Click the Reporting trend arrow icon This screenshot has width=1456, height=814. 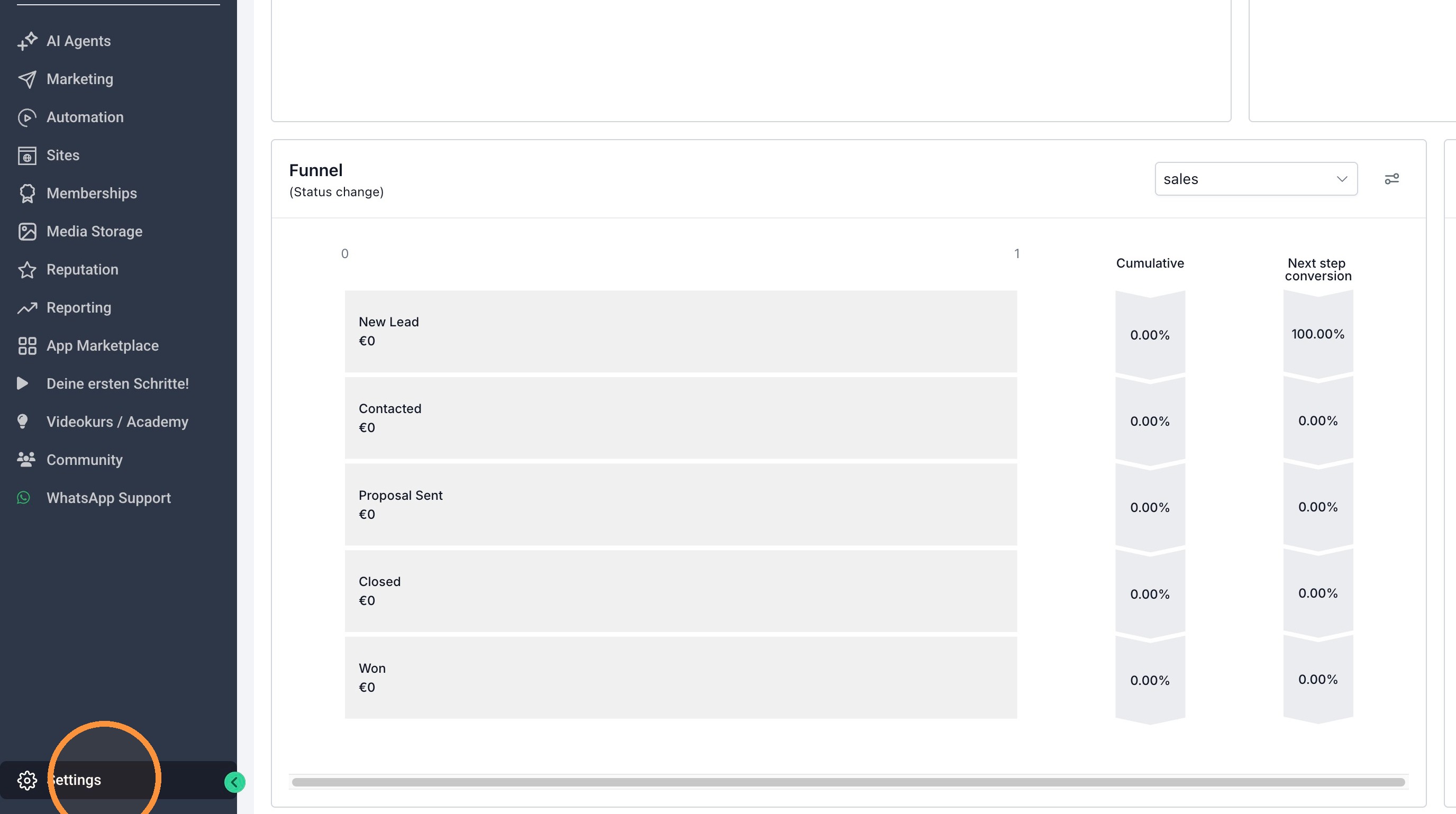pyautogui.click(x=27, y=308)
